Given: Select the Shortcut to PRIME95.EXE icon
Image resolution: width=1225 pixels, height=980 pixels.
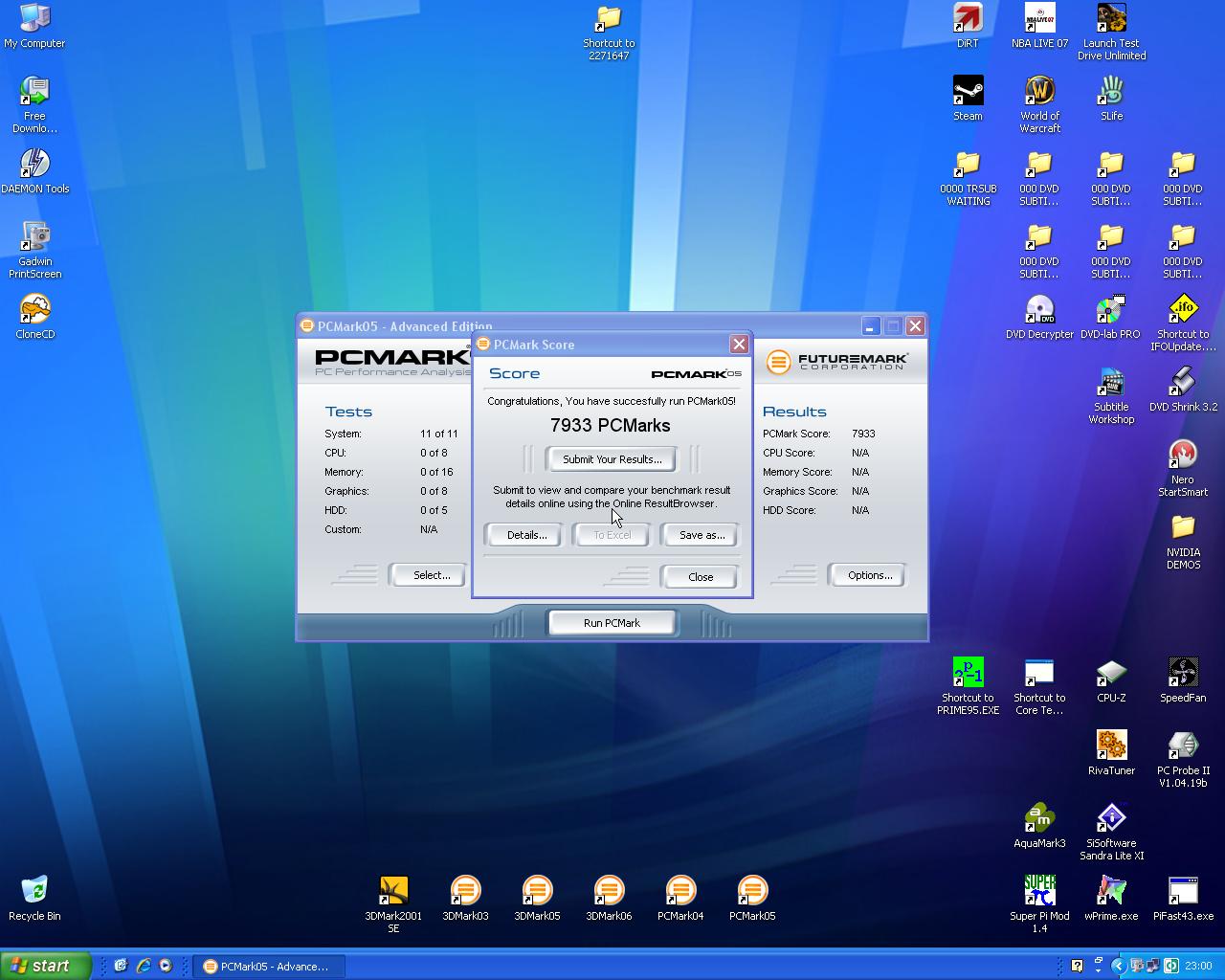Looking at the screenshot, I should point(968,686).
